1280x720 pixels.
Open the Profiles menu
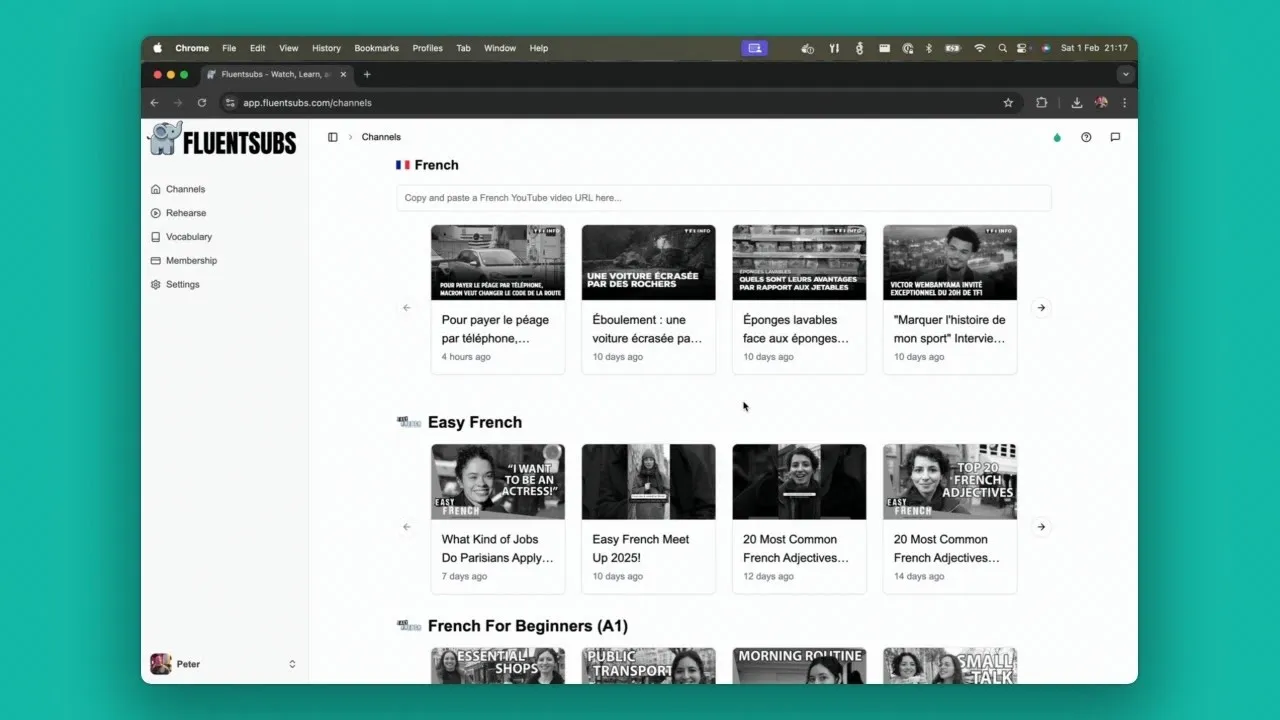[x=427, y=48]
